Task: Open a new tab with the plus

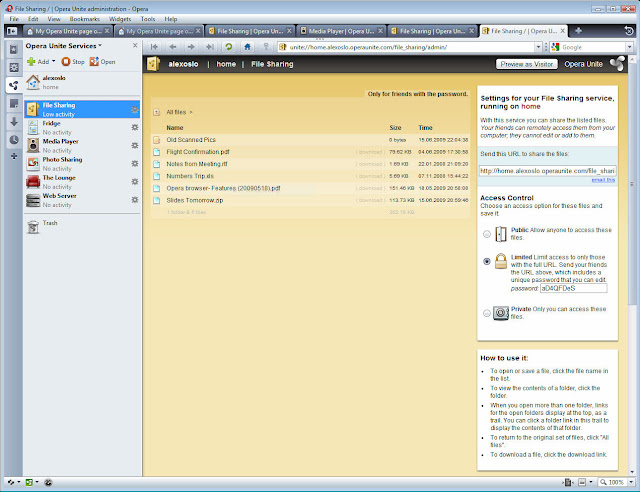Action: pyautogui.click(x=578, y=31)
